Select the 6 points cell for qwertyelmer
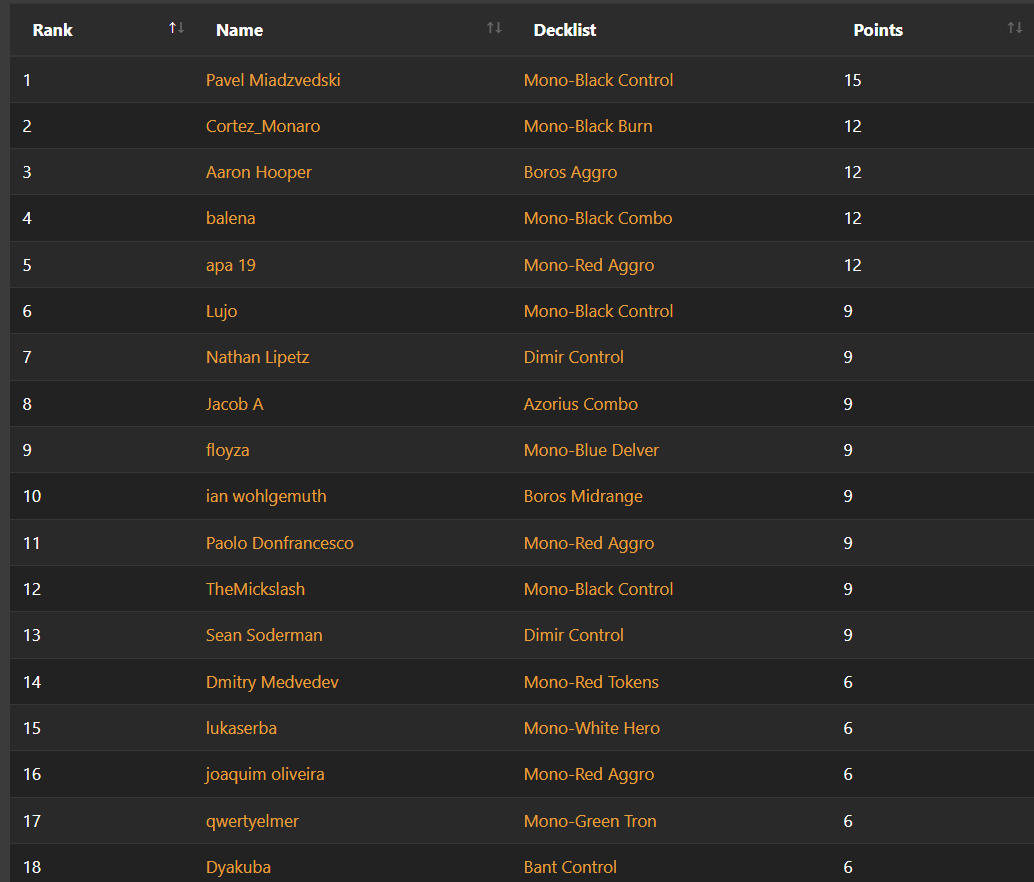The height and width of the screenshot is (882, 1034). [x=847, y=821]
